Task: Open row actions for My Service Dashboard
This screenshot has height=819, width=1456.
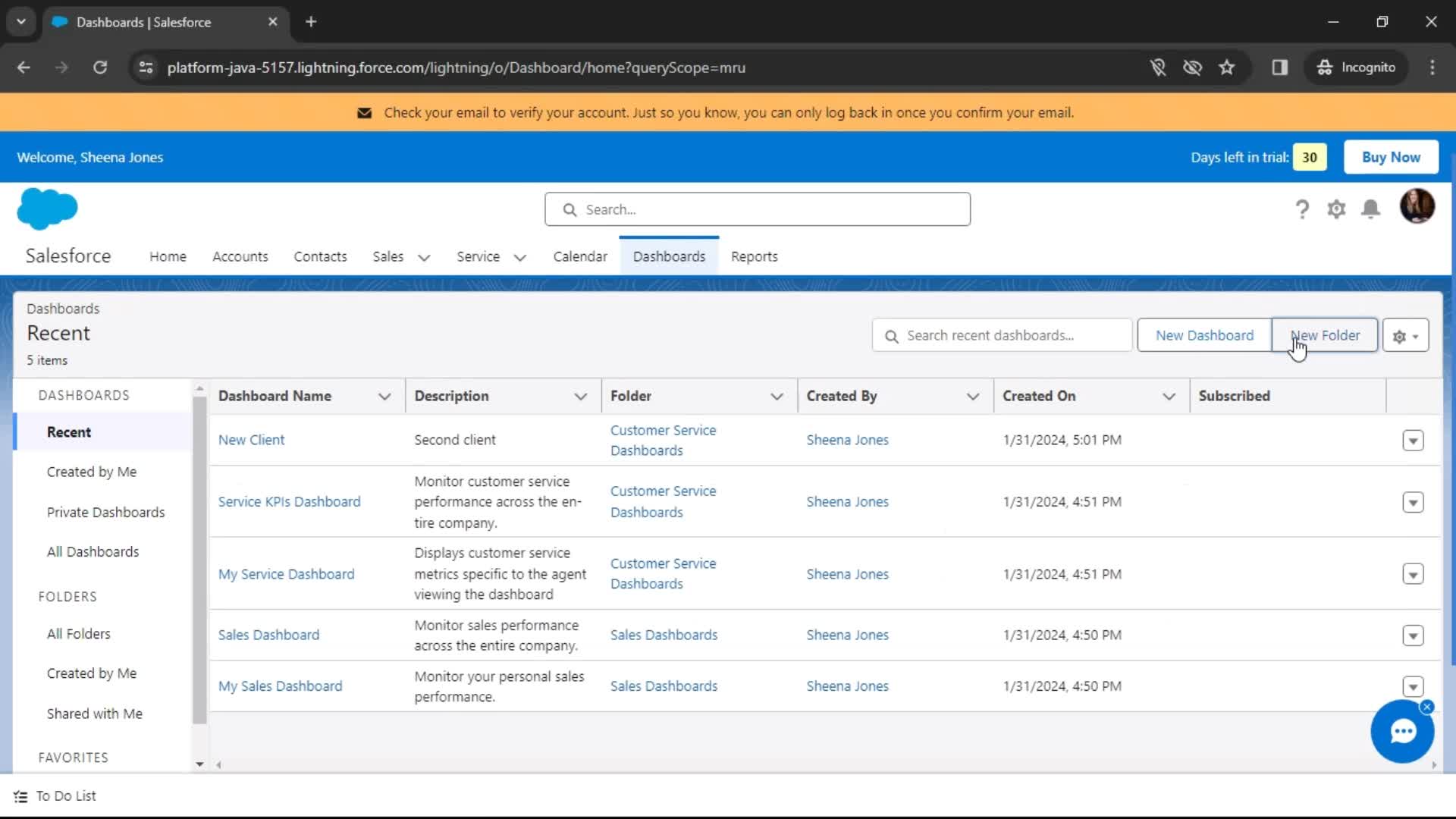Action: [1413, 574]
